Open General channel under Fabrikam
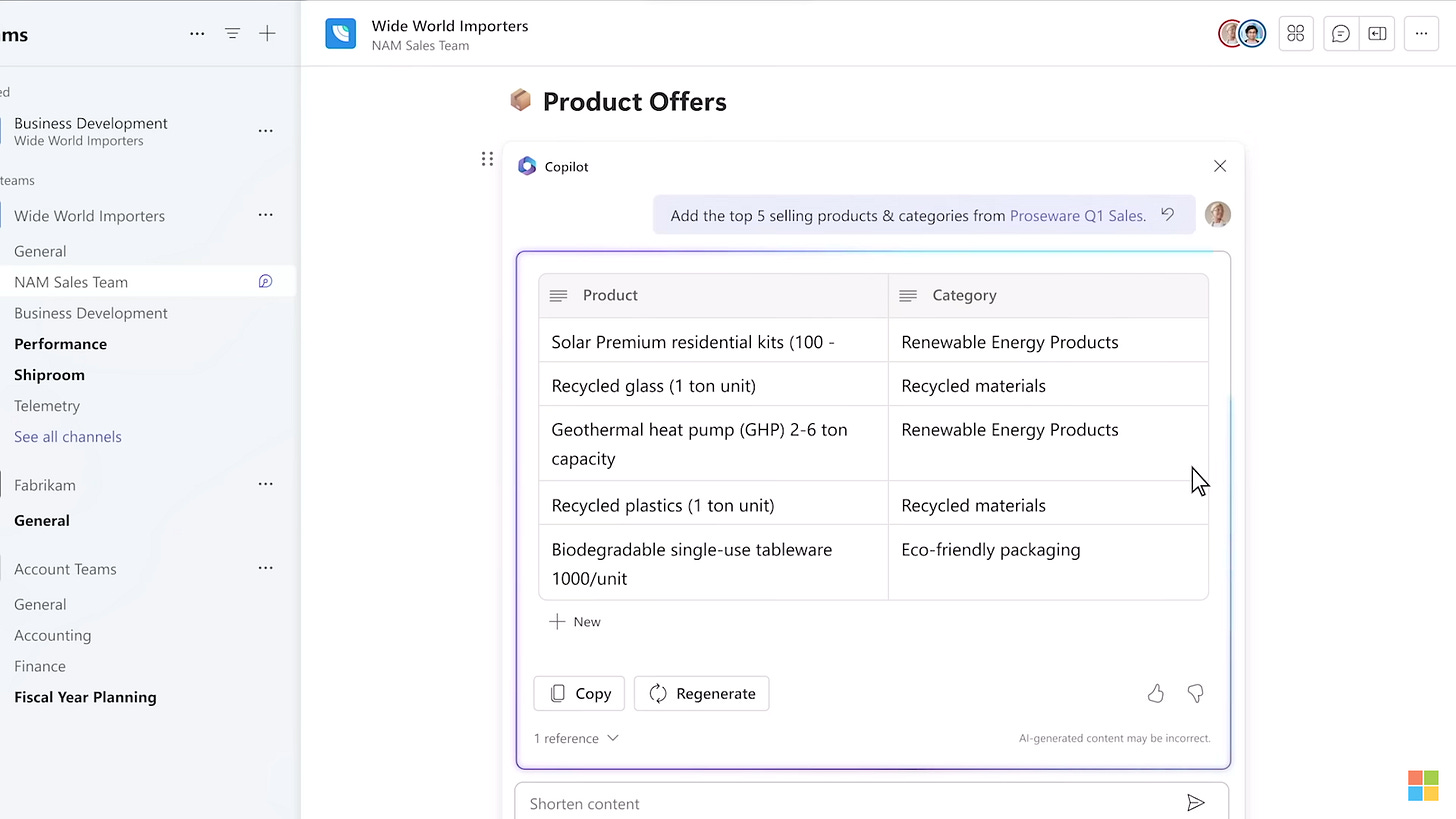The width and height of the screenshot is (1456, 819). point(42,521)
